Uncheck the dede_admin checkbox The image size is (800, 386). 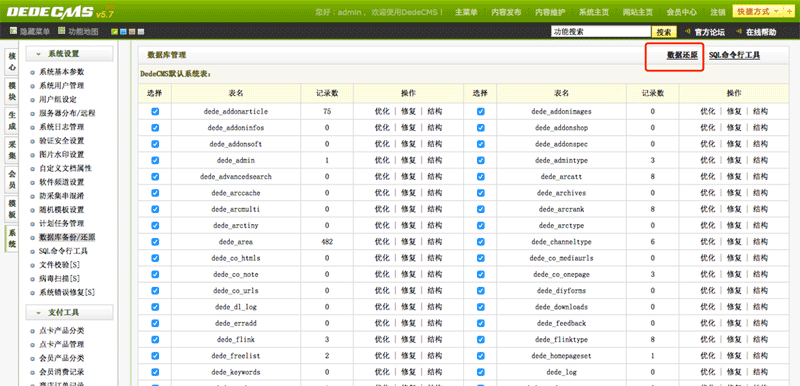point(155,160)
